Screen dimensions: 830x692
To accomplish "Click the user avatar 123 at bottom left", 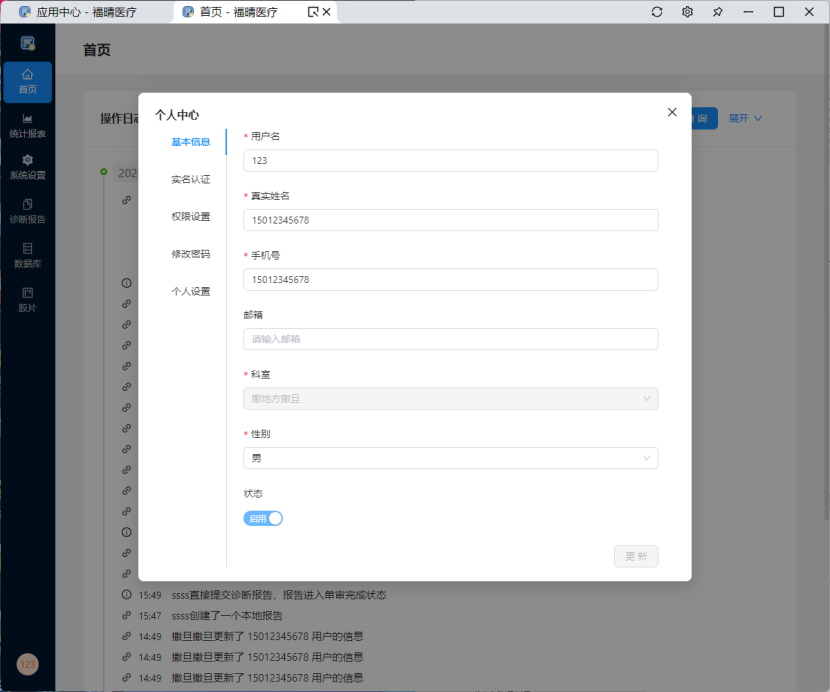I will tap(27, 664).
